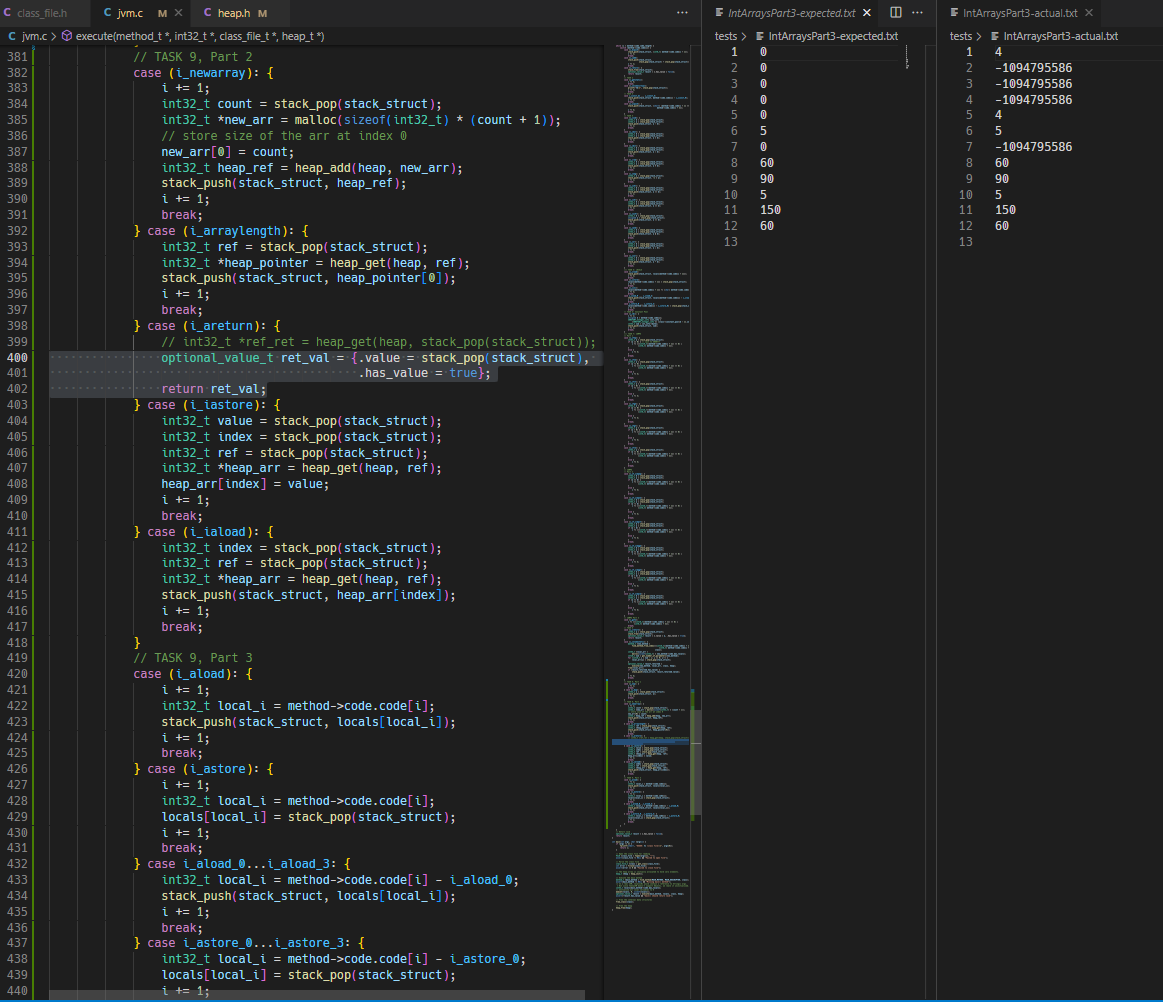Screen dimensions: 1163x1002
Task: Click the C file icon in jvm.c breadcrumb
Action: (x=12, y=36)
